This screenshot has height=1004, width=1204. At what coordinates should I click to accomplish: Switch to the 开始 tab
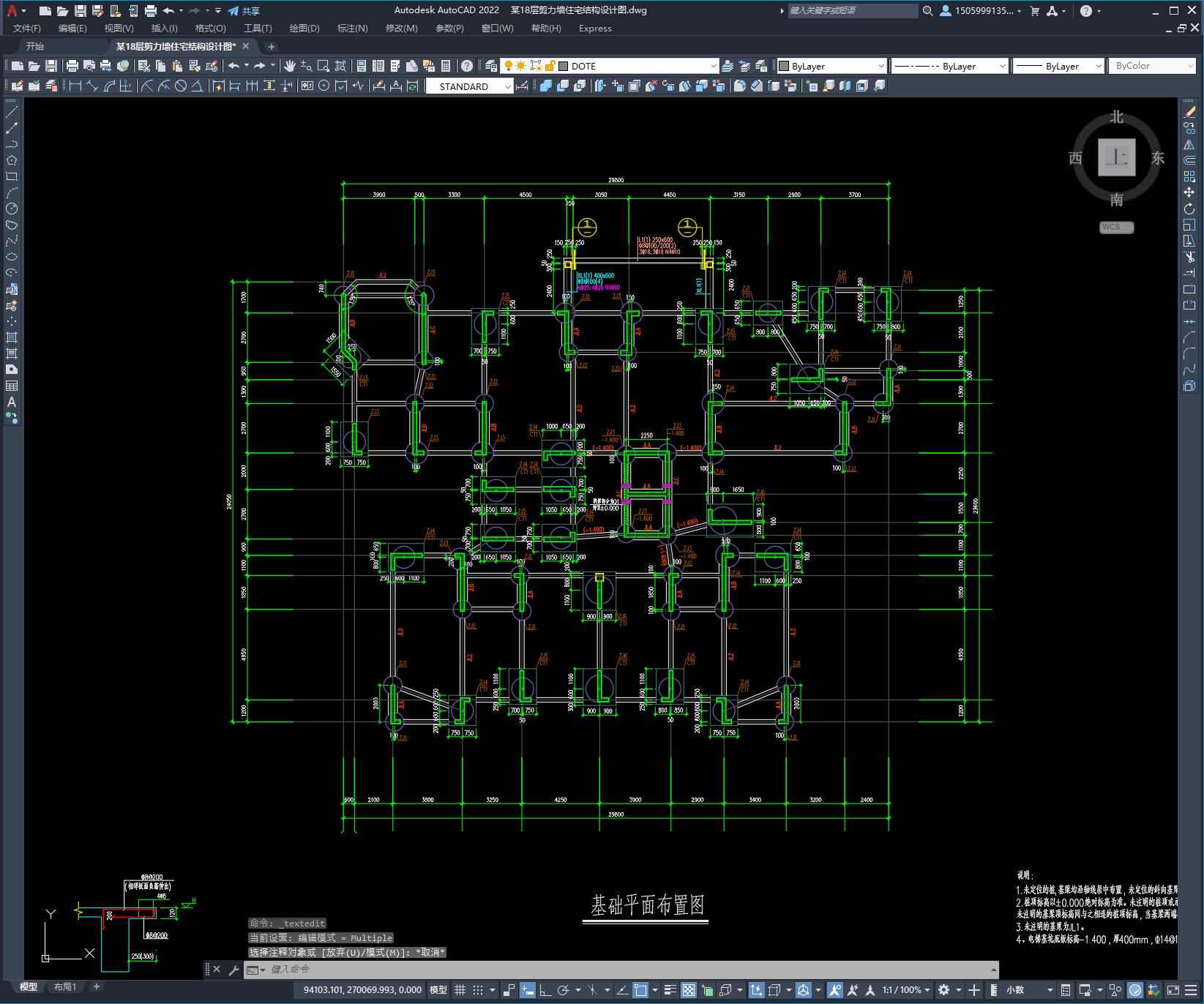(35, 46)
